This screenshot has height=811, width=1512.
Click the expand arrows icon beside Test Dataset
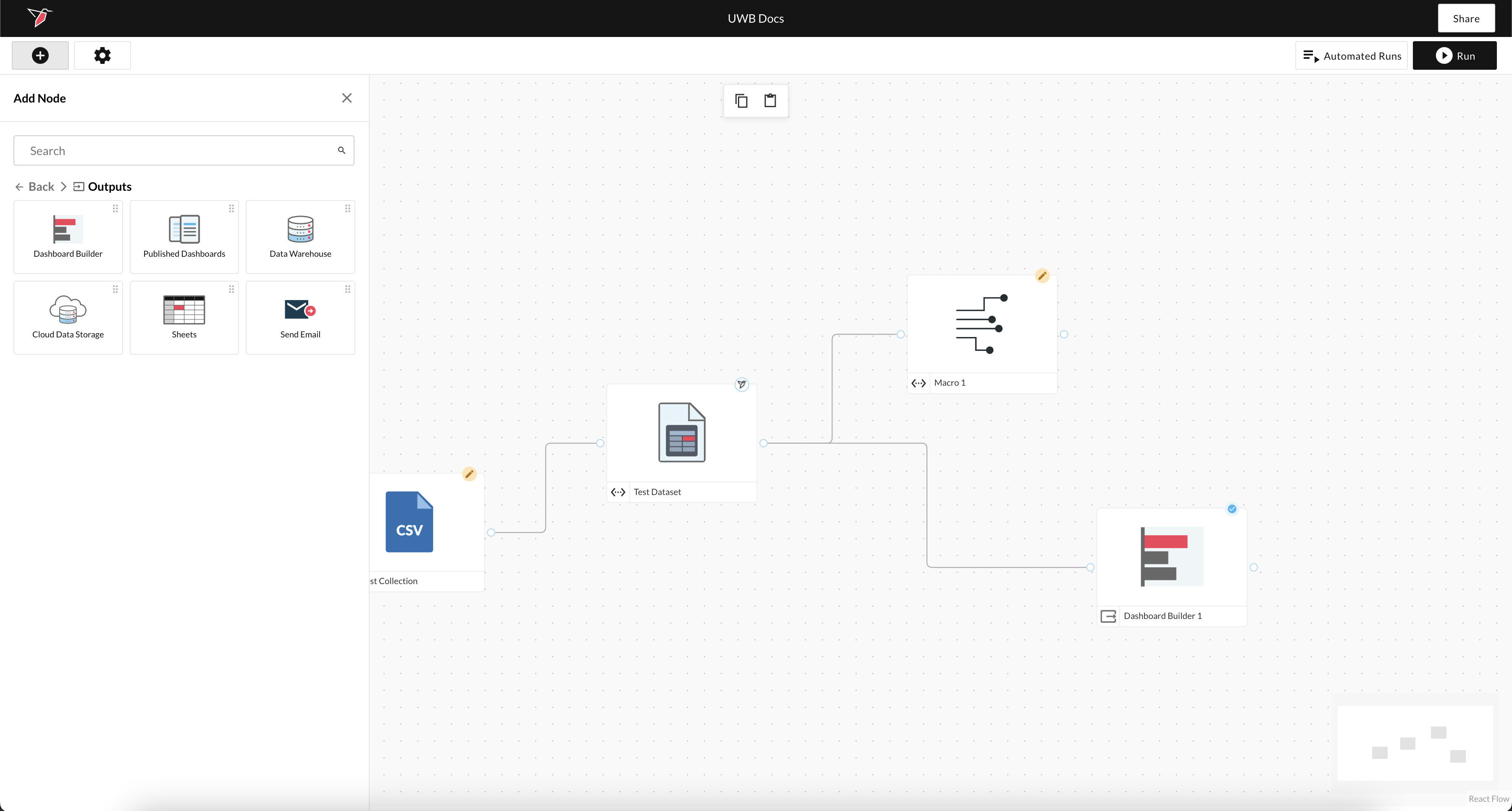tap(618, 492)
